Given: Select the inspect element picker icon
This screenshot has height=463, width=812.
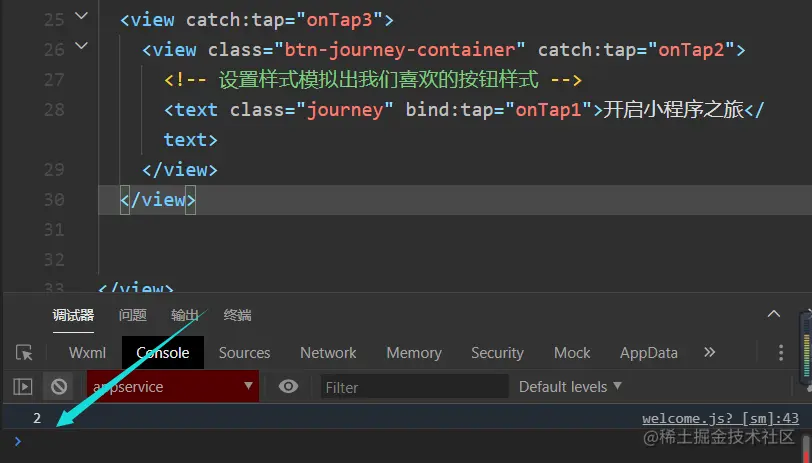Looking at the screenshot, I should [x=24, y=353].
